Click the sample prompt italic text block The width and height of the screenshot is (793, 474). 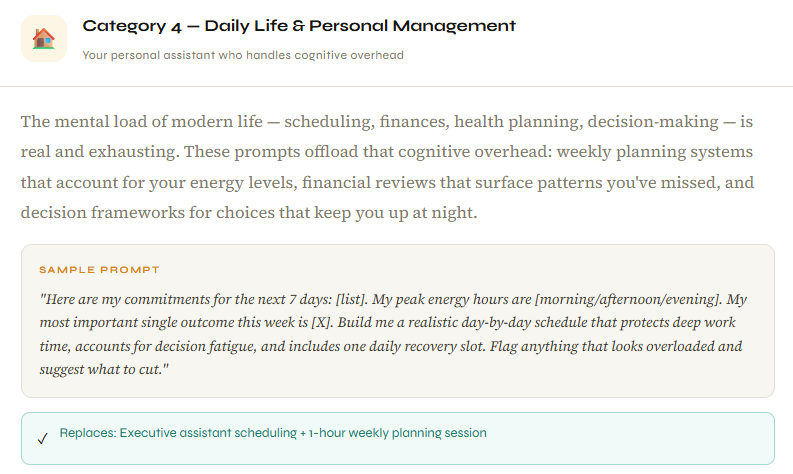393,334
